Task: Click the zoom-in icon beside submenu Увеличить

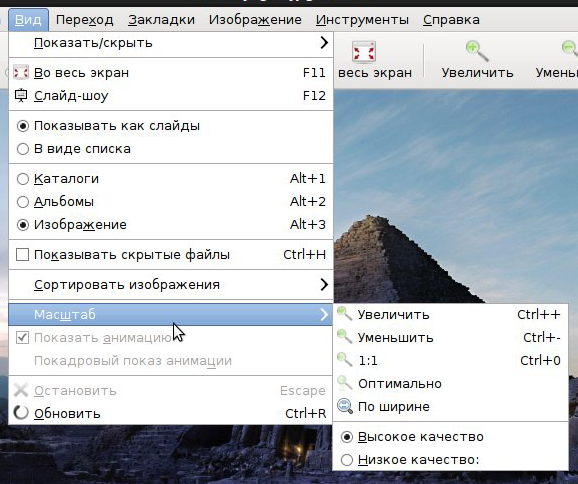Action: (345, 314)
